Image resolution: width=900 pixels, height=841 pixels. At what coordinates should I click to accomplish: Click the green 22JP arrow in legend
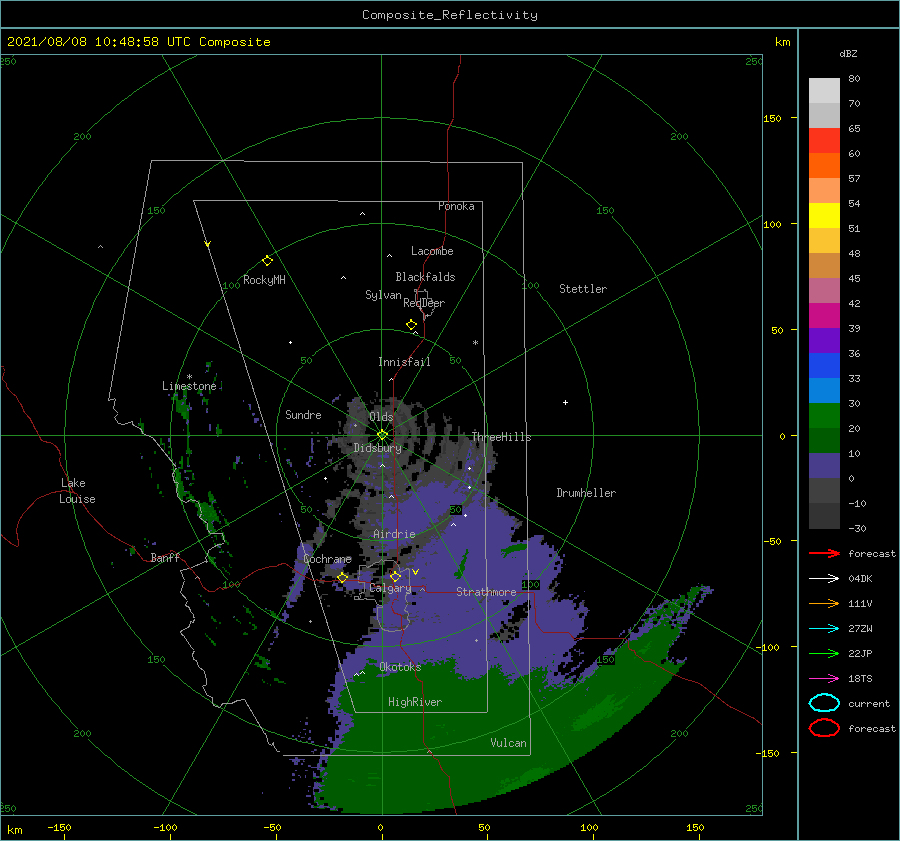coord(824,653)
